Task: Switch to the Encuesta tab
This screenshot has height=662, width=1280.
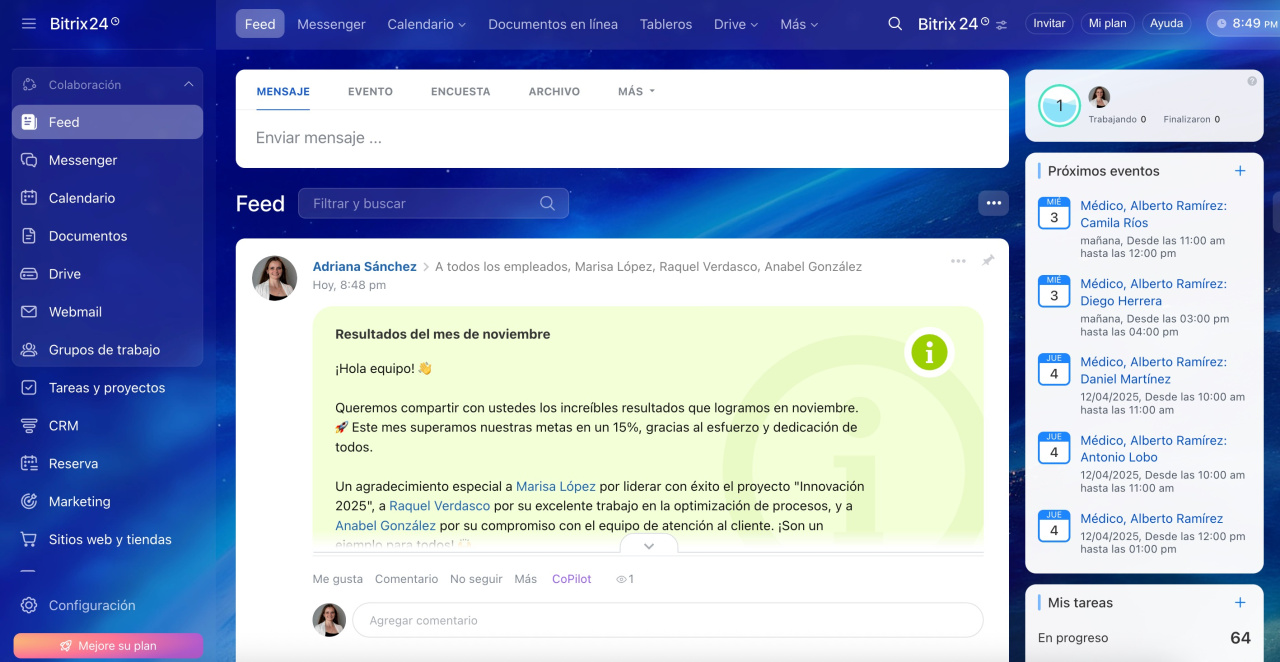Action: tap(460, 91)
